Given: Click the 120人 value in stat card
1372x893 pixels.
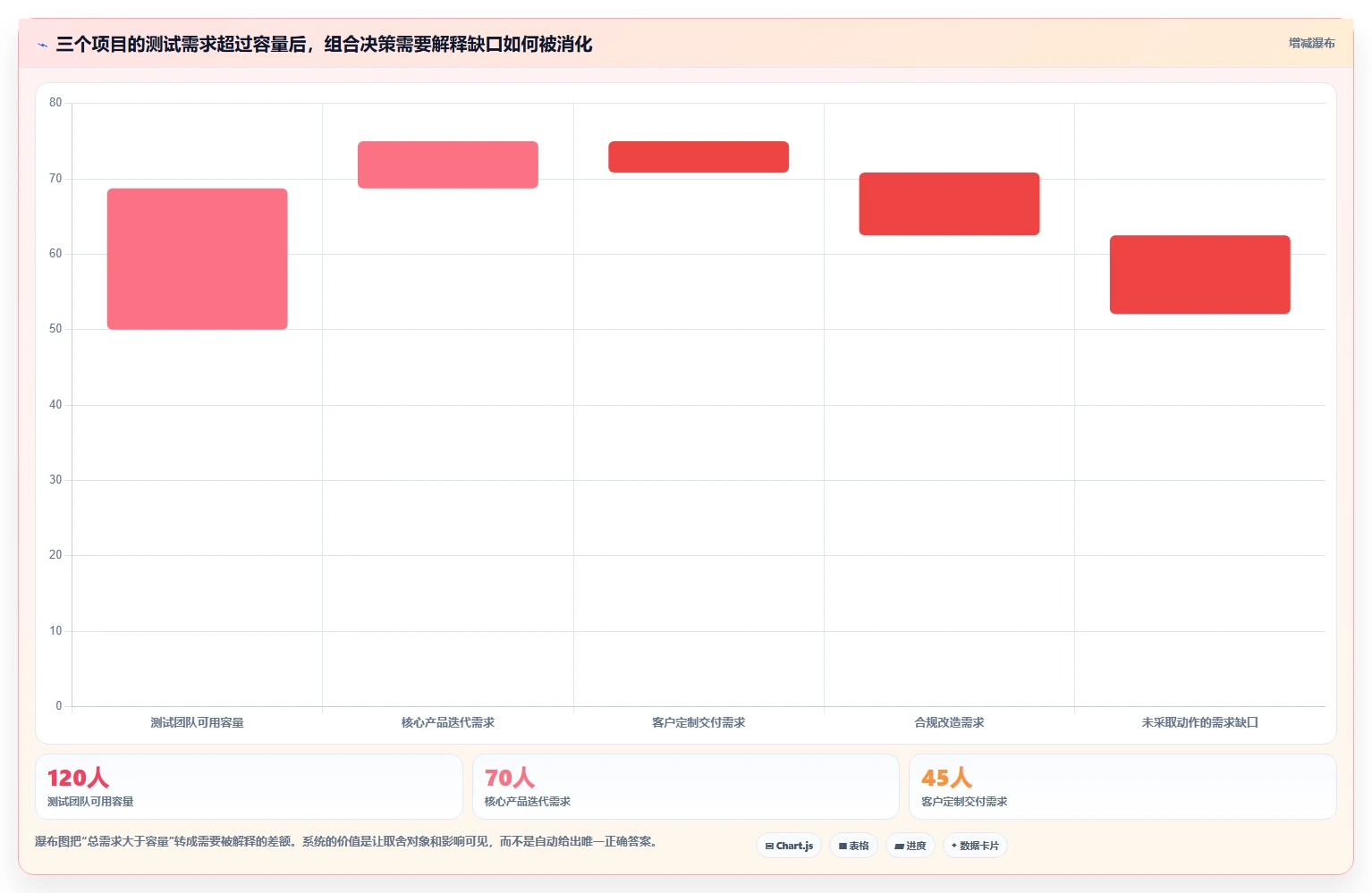Looking at the screenshot, I should coord(78,778).
